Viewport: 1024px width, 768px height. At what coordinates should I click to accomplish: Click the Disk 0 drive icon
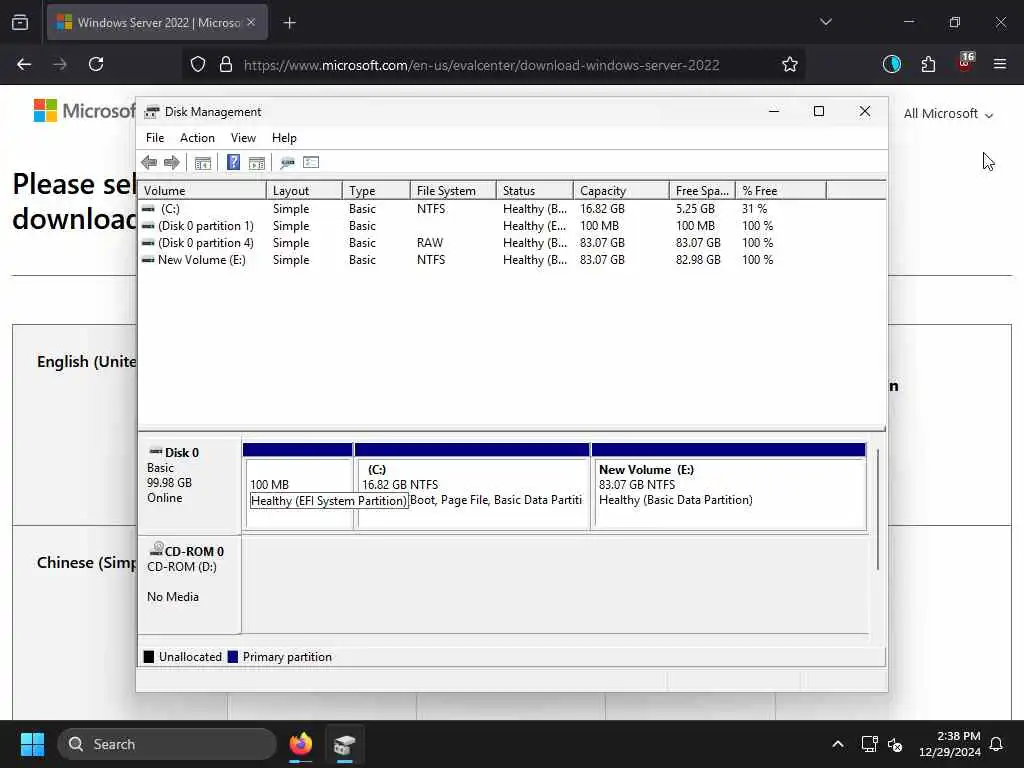155,451
